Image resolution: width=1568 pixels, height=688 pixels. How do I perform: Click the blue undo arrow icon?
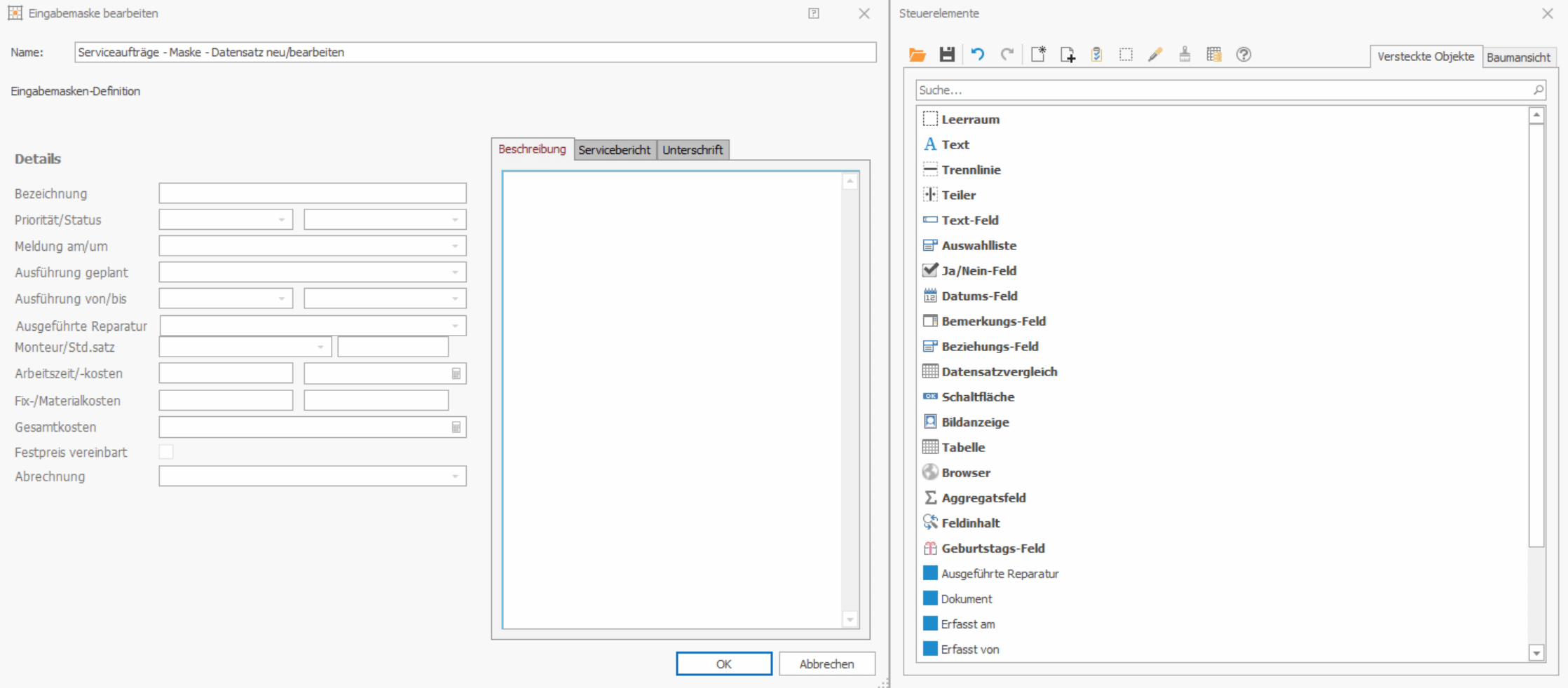[x=977, y=55]
